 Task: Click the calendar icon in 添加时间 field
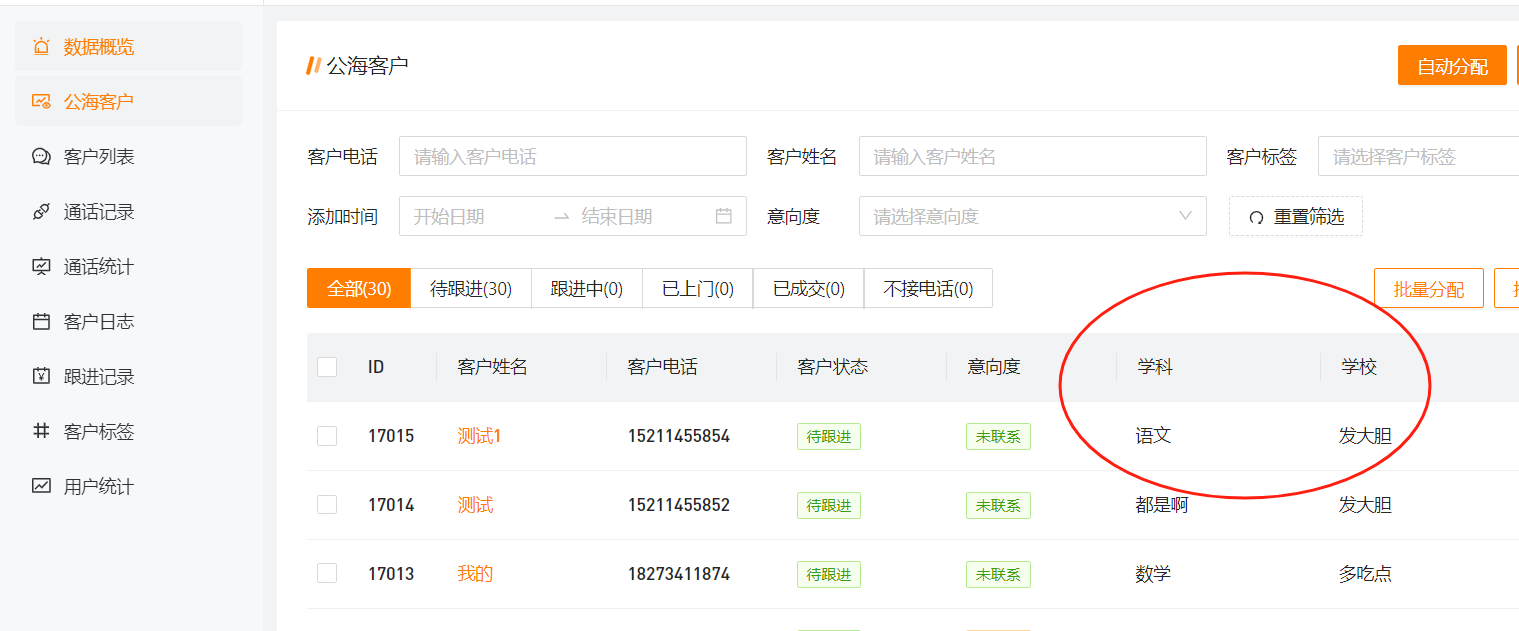point(724,216)
